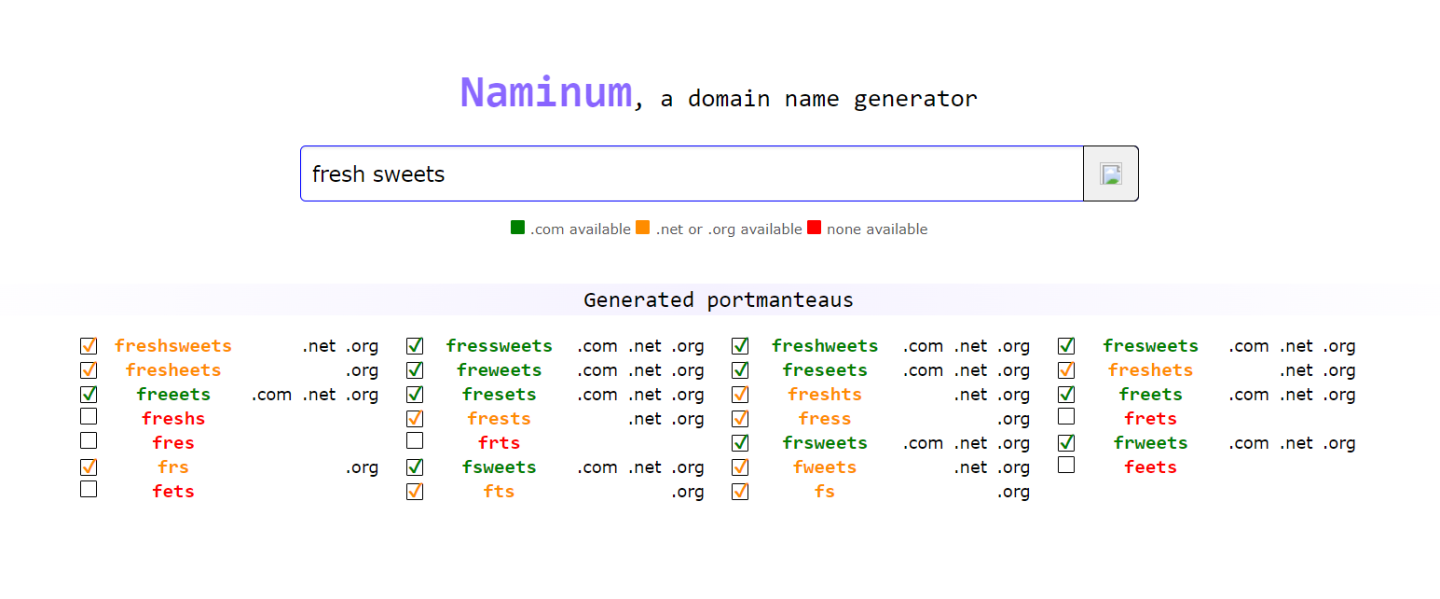This screenshot has height=599, width=1440.
Task: Click the fresheets name link
Action: [173, 370]
